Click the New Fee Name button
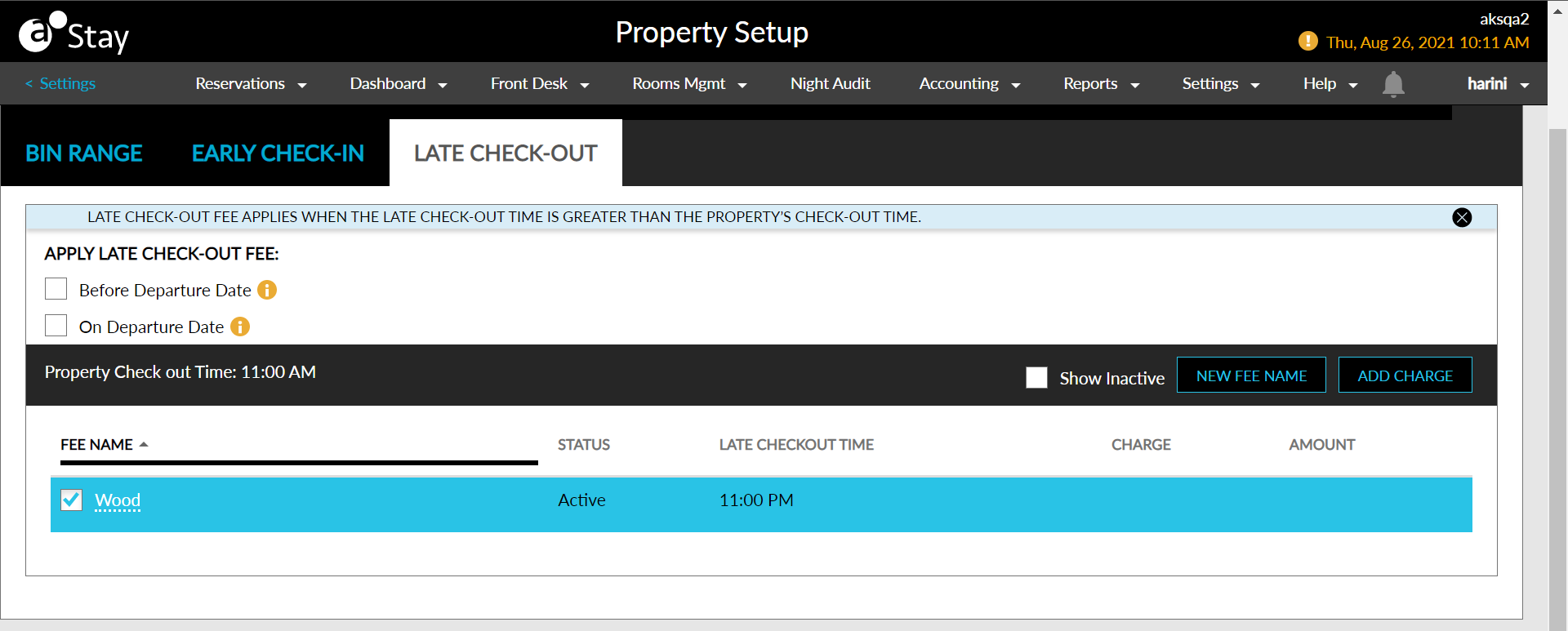This screenshot has height=631, width=1568. coord(1251,375)
